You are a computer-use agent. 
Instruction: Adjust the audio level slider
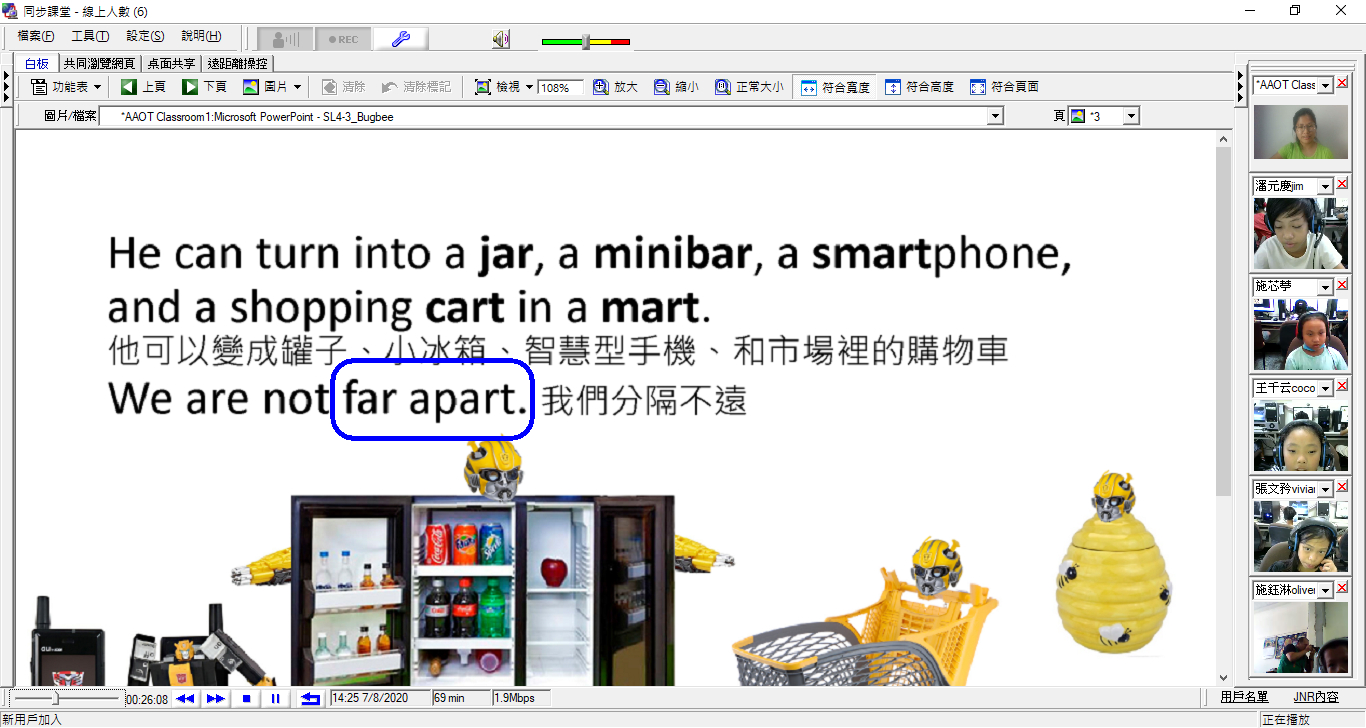click(x=586, y=41)
